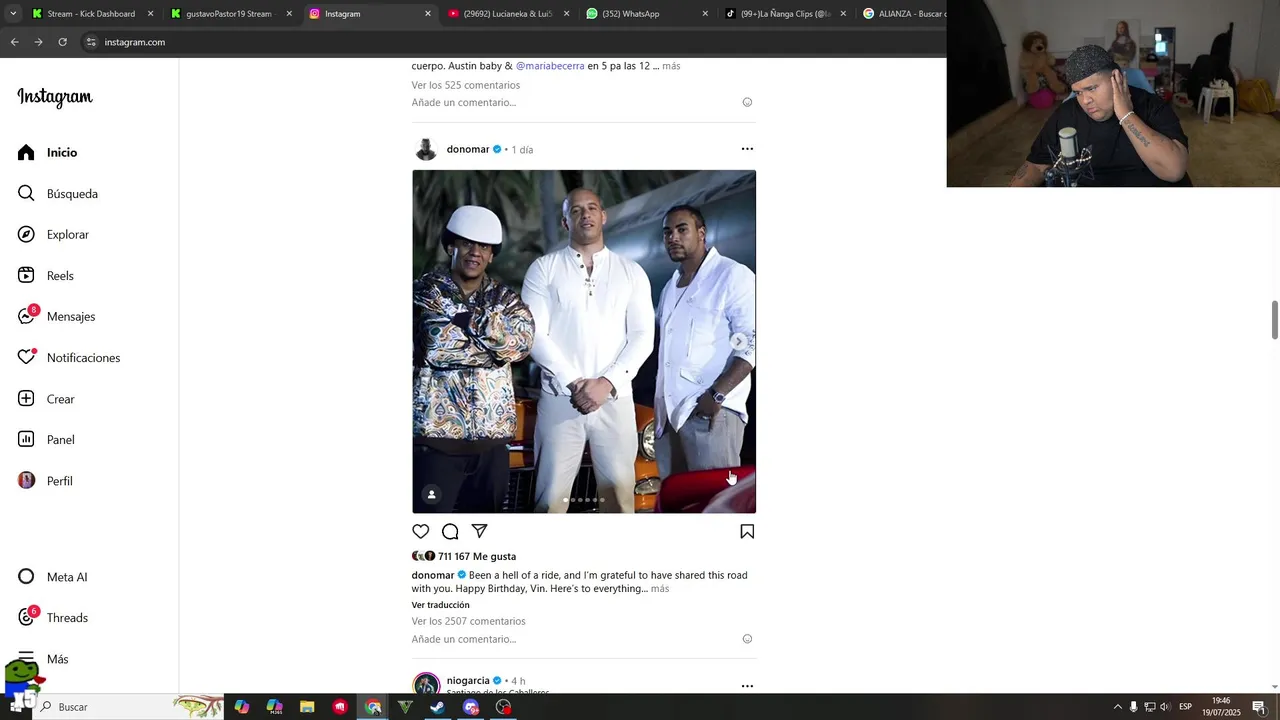
Task: Share the donomar post with the paper plane icon
Action: 479,531
